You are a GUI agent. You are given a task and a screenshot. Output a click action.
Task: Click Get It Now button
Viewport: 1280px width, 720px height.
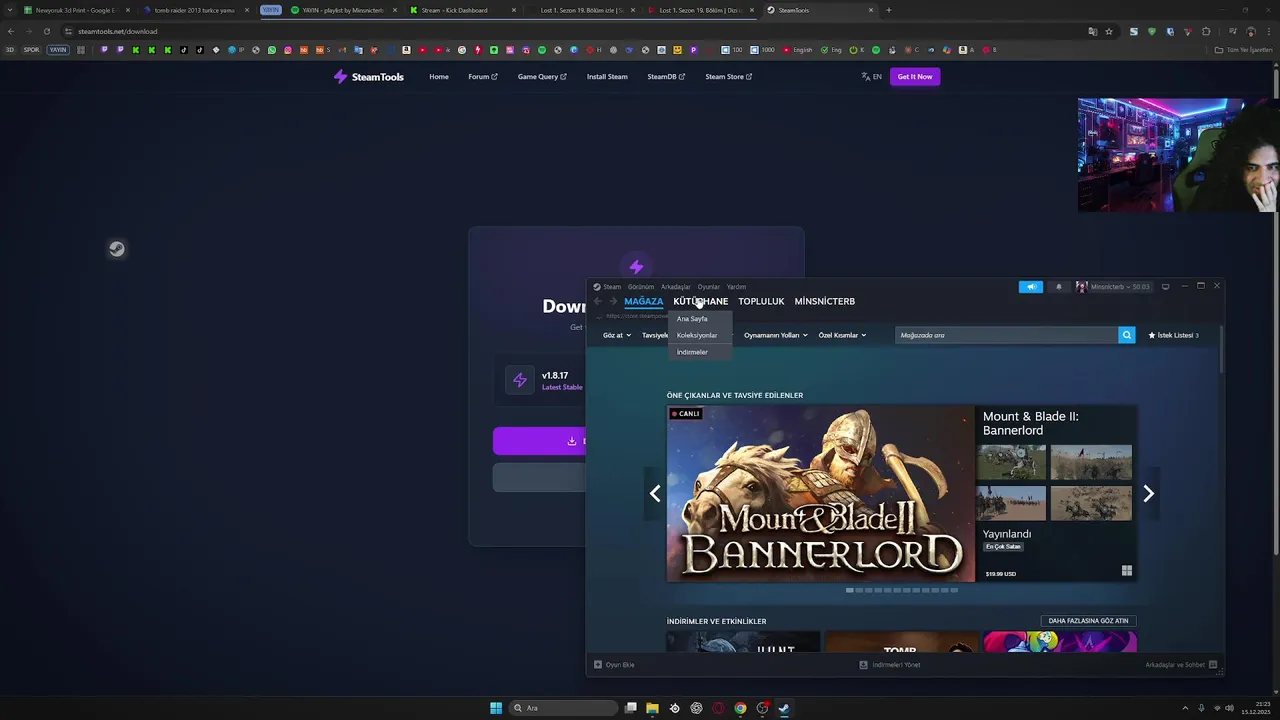[x=915, y=77]
